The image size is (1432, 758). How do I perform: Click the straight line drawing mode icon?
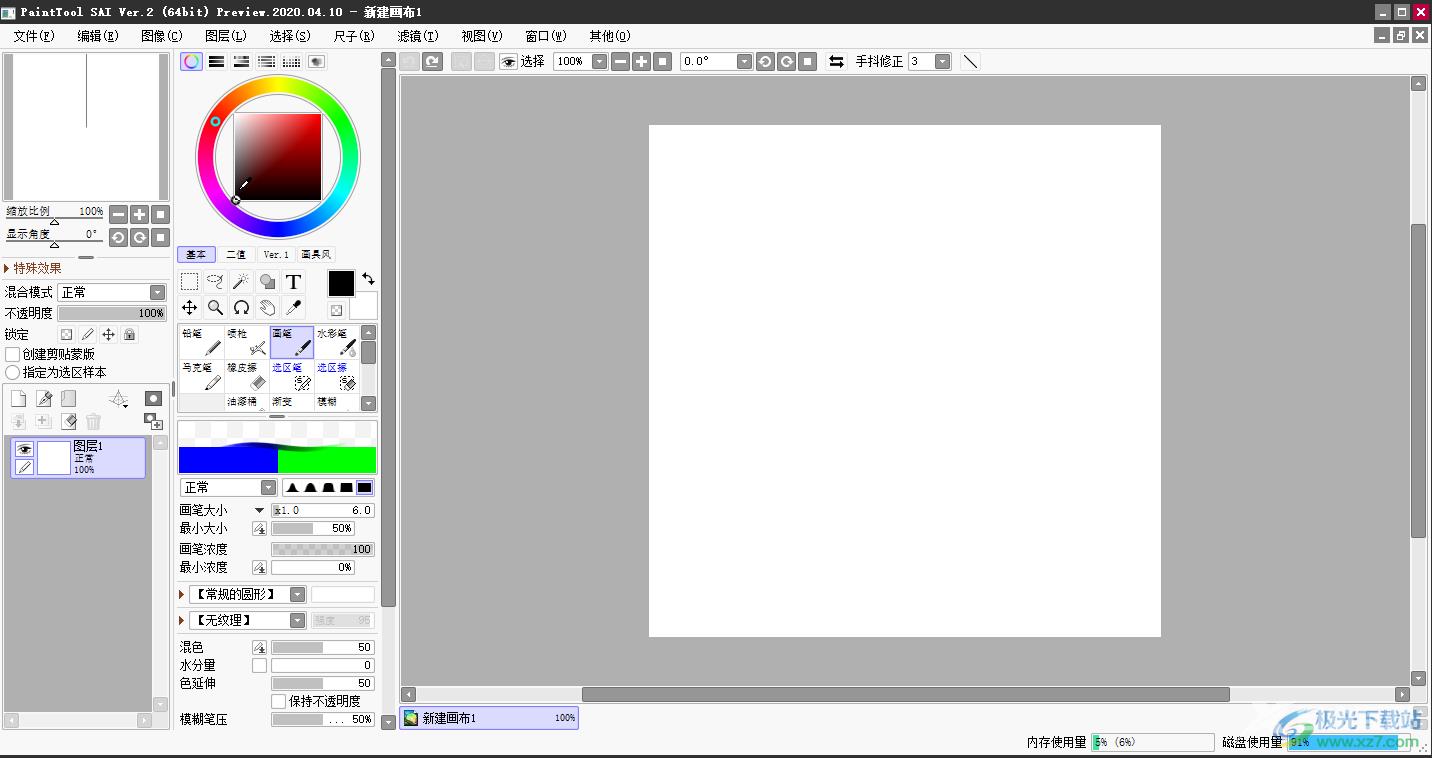(x=970, y=61)
